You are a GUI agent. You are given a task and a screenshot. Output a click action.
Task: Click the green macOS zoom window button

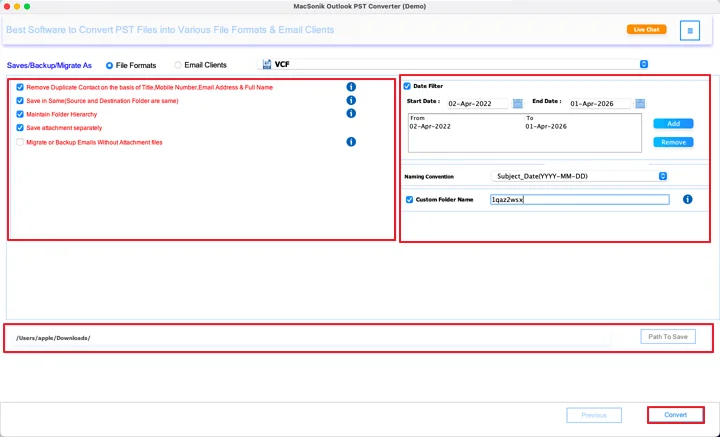[x=27, y=6]
